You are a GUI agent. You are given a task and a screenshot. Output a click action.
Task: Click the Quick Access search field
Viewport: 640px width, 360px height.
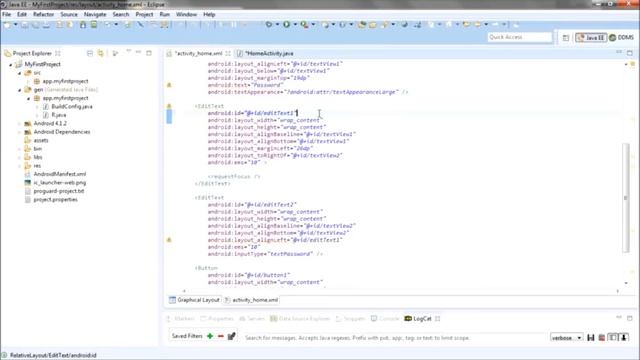pyautogui.click(x=520, y=37)
